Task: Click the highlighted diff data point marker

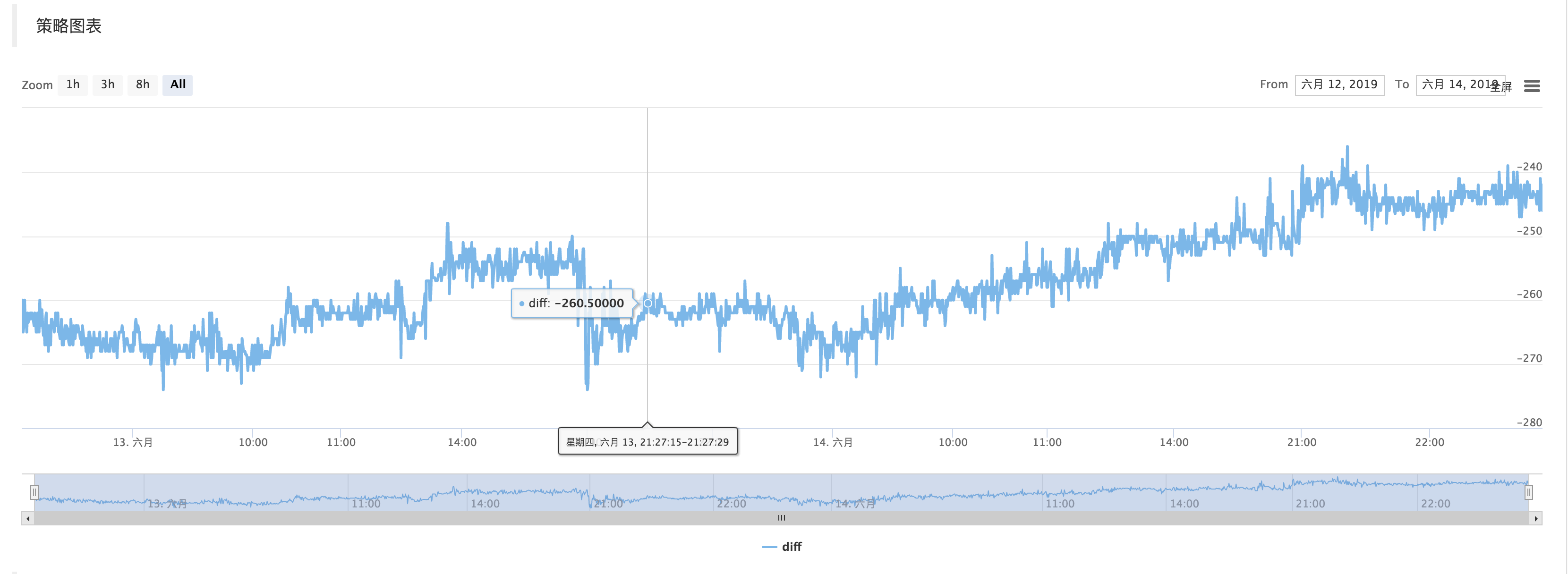Action: [648, 303]
